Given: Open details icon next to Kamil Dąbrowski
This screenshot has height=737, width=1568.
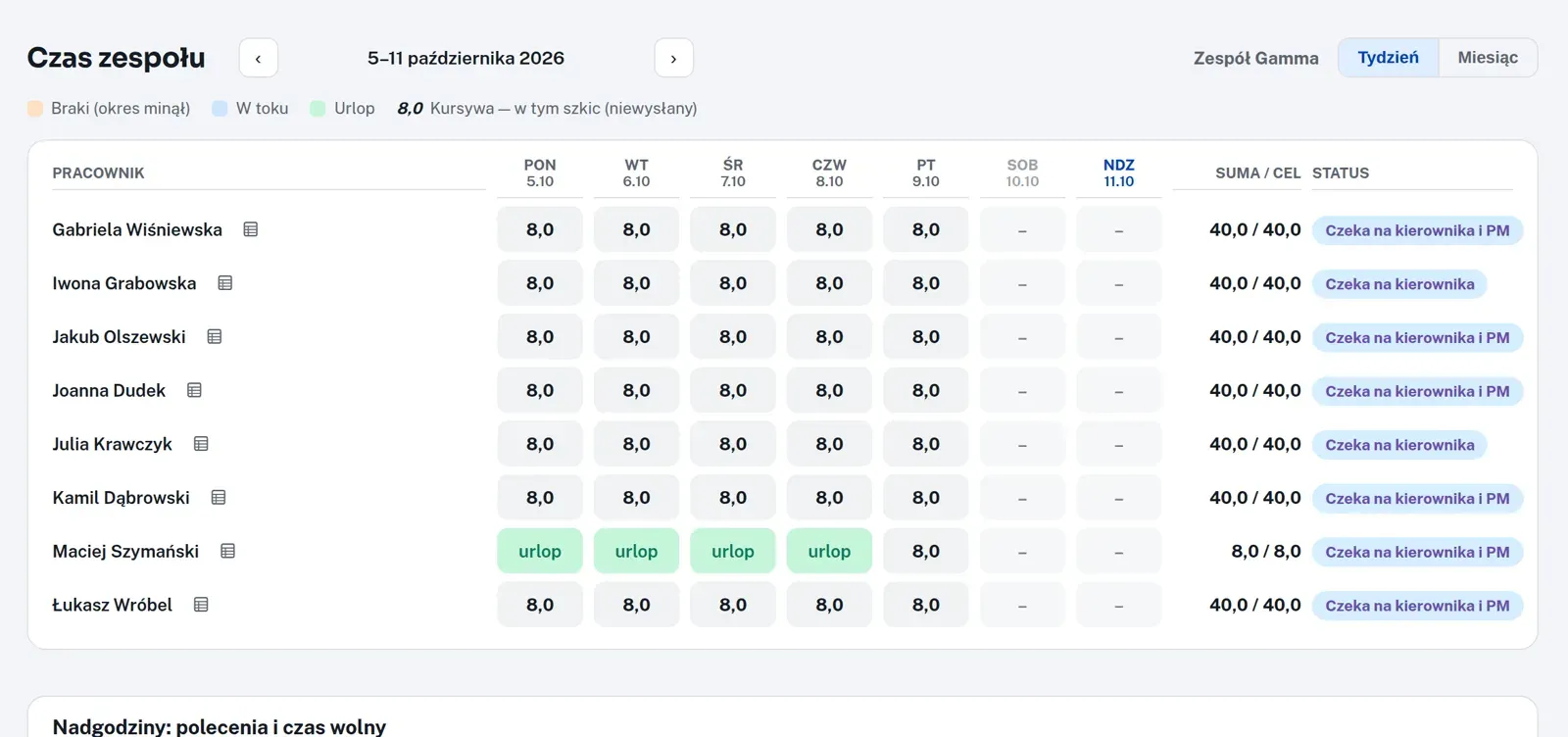Looking at the screenshot, I should (x=219, y=498).
